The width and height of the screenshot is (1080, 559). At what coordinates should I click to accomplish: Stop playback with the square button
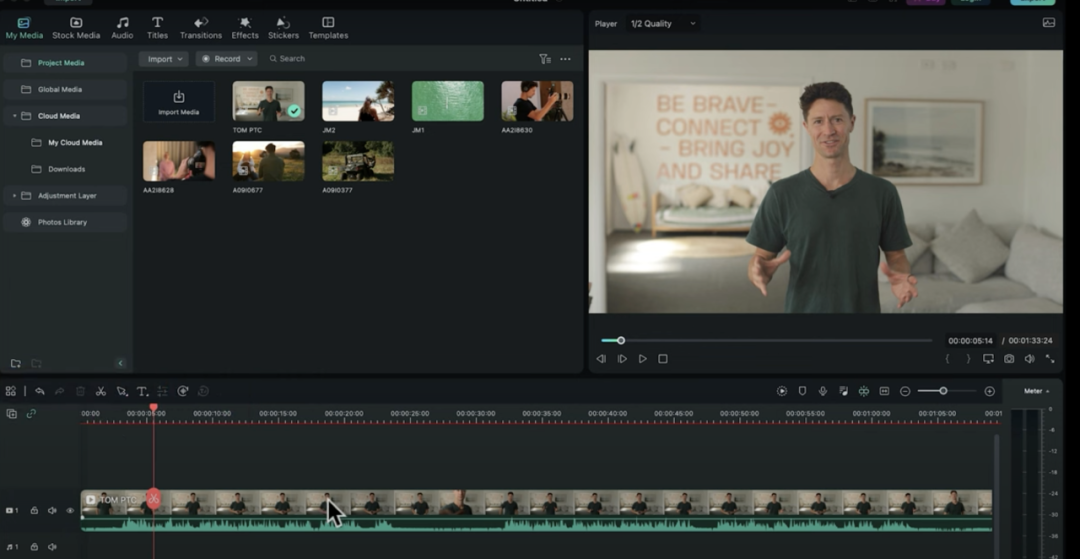tap(663, 359)
